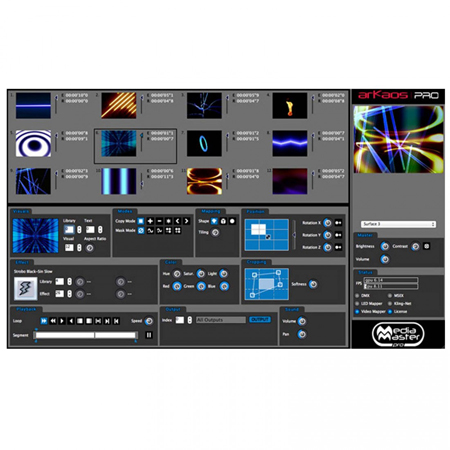450x450 pixels.
Task: Click the Visual number stepper arrows
Action: (x=79, y=248)
